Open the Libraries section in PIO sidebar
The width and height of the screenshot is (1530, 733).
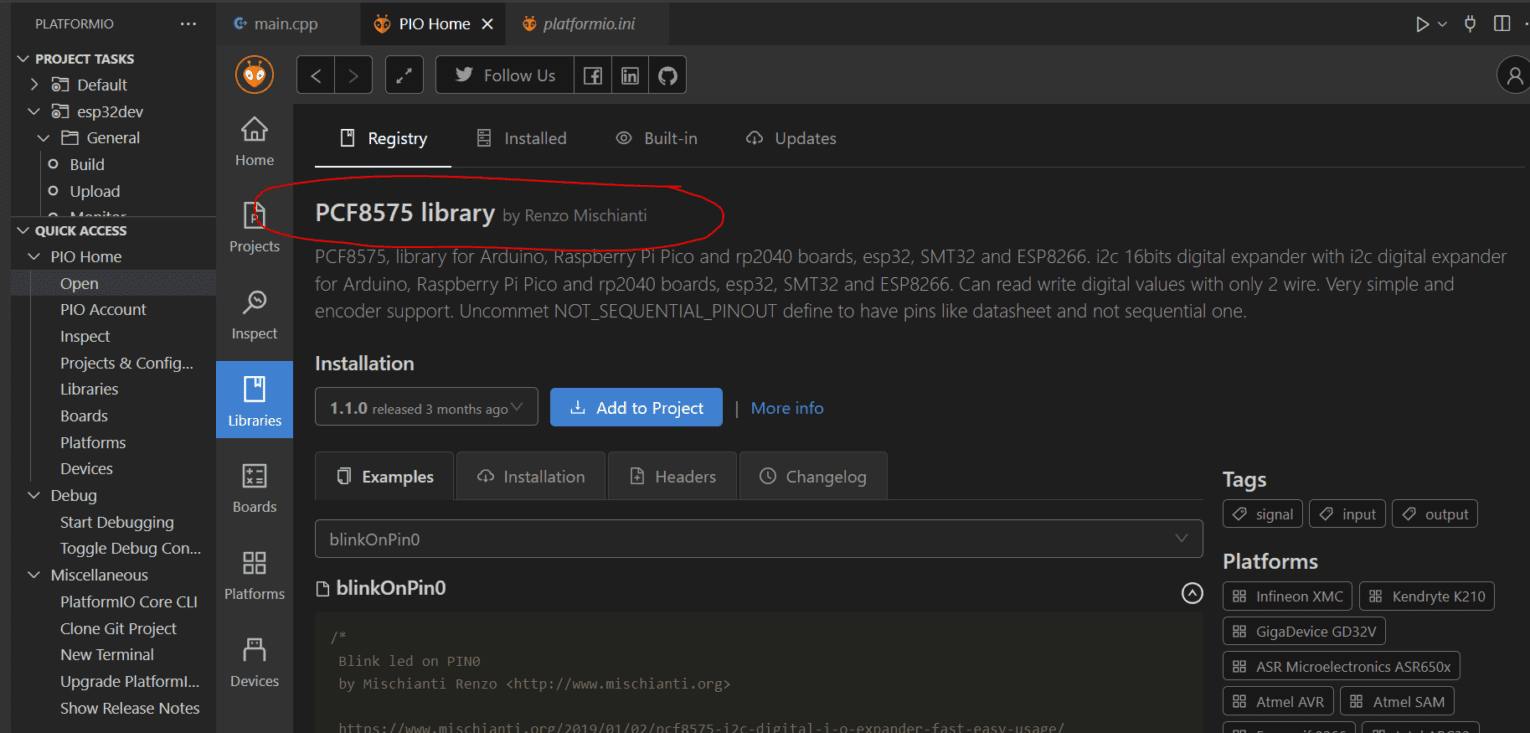(254, 399)
